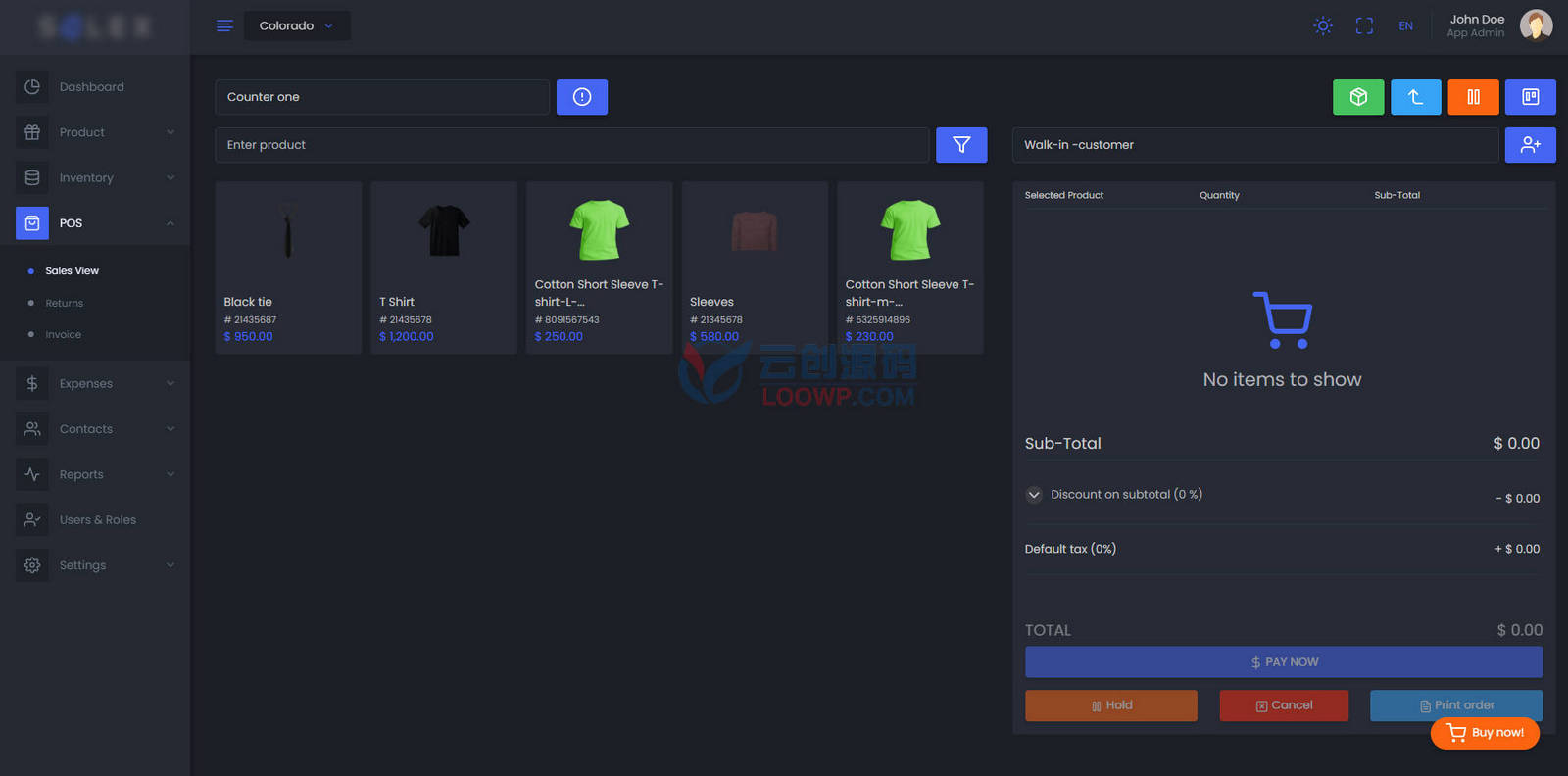Click the Buy now! button

1485,733
